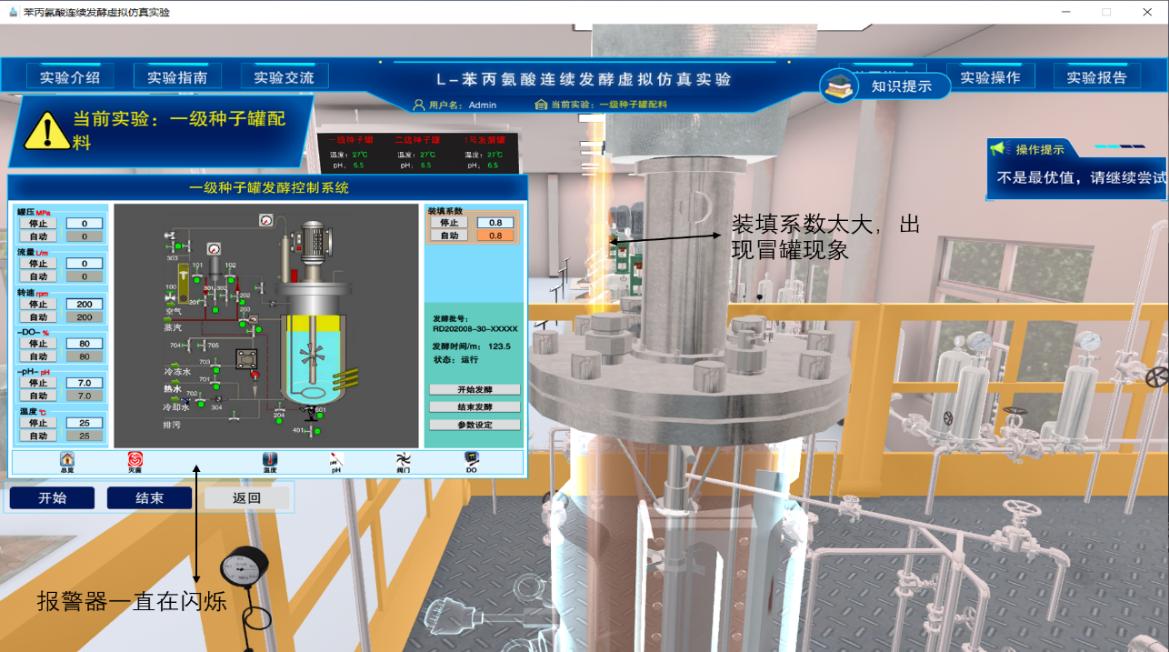Click the 参数设定 button
This screenshot has height=652, width=1169.
point(474,425)
